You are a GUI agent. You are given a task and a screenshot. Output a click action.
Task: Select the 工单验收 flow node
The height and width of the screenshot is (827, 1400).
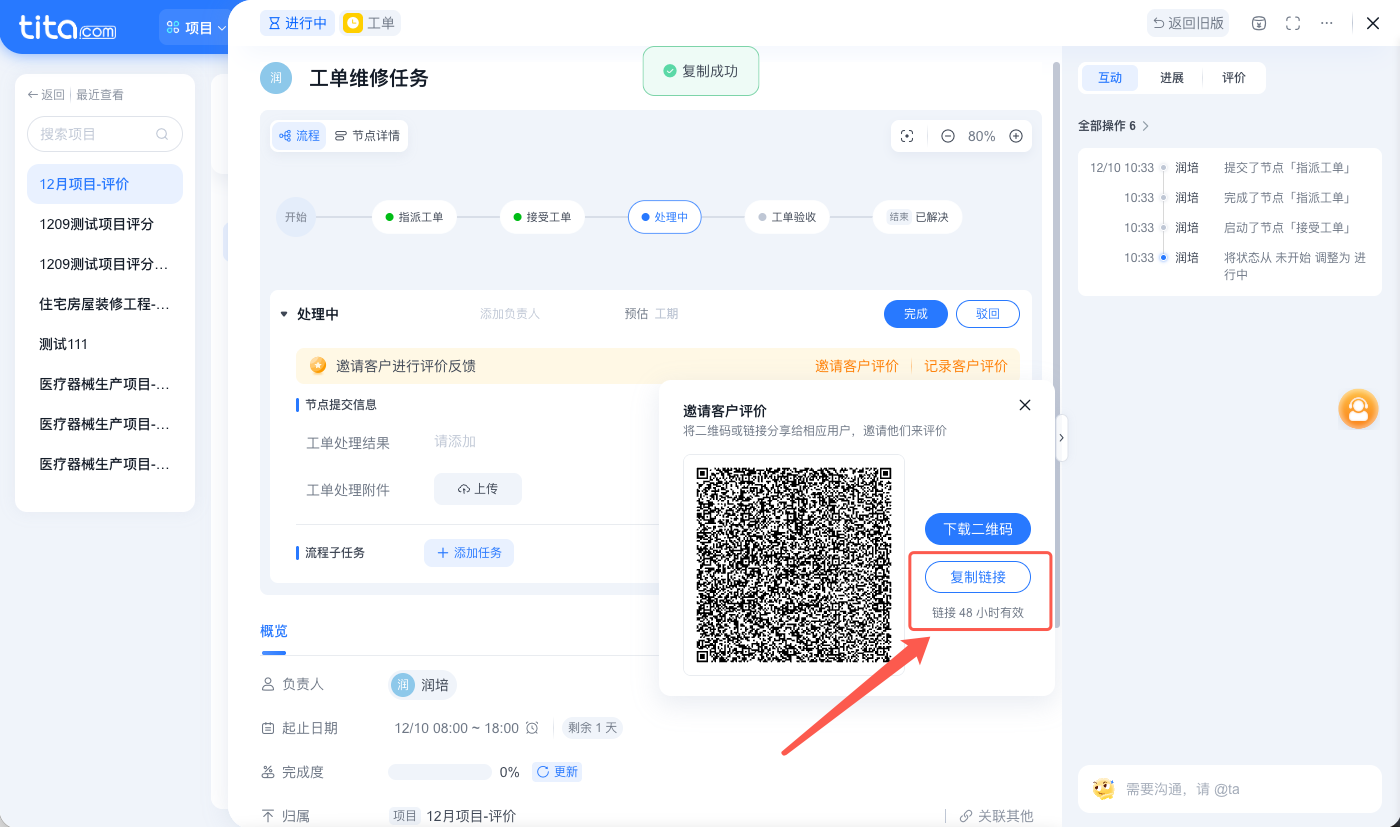(787, 217)
